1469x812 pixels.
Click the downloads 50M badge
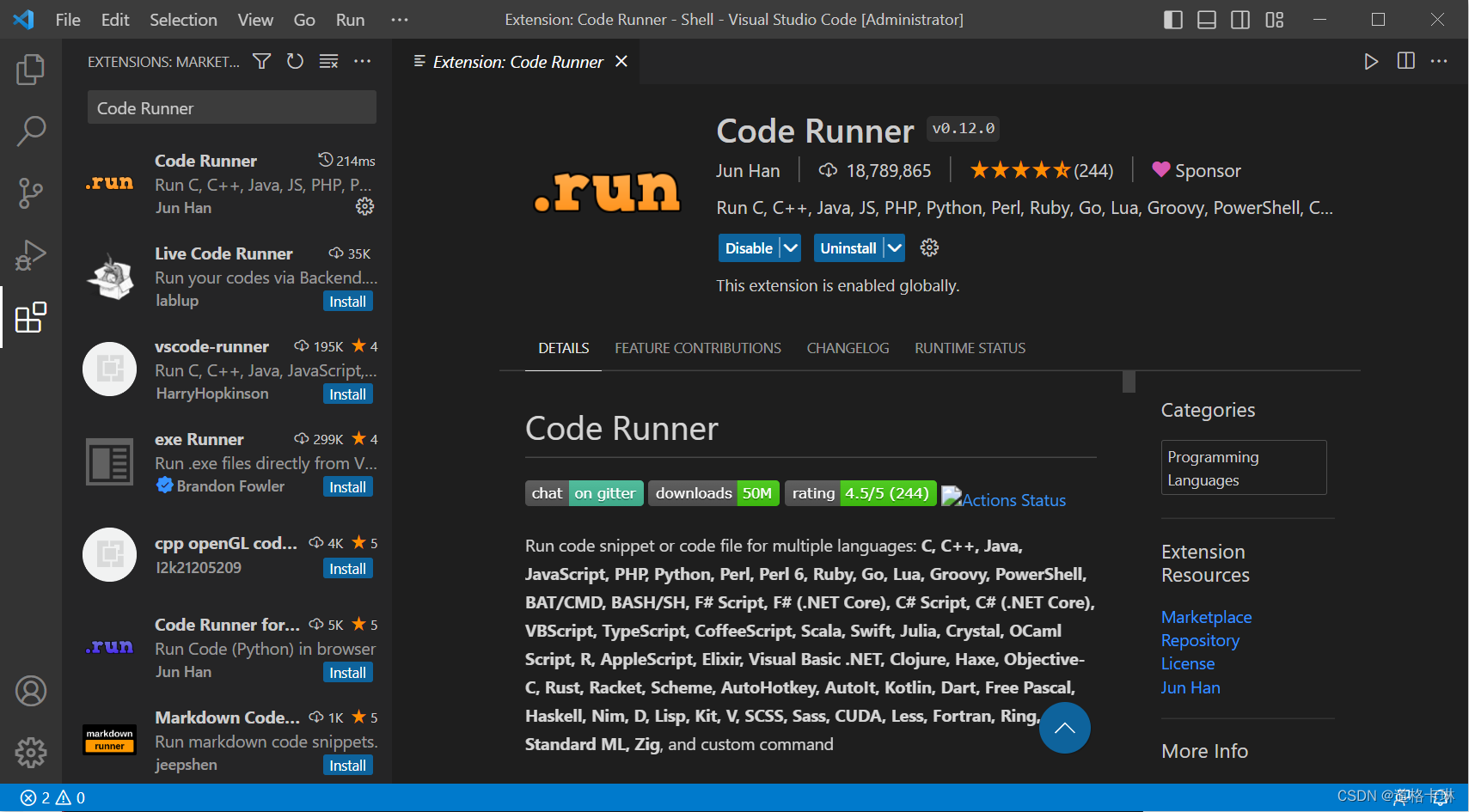point(713,493)
